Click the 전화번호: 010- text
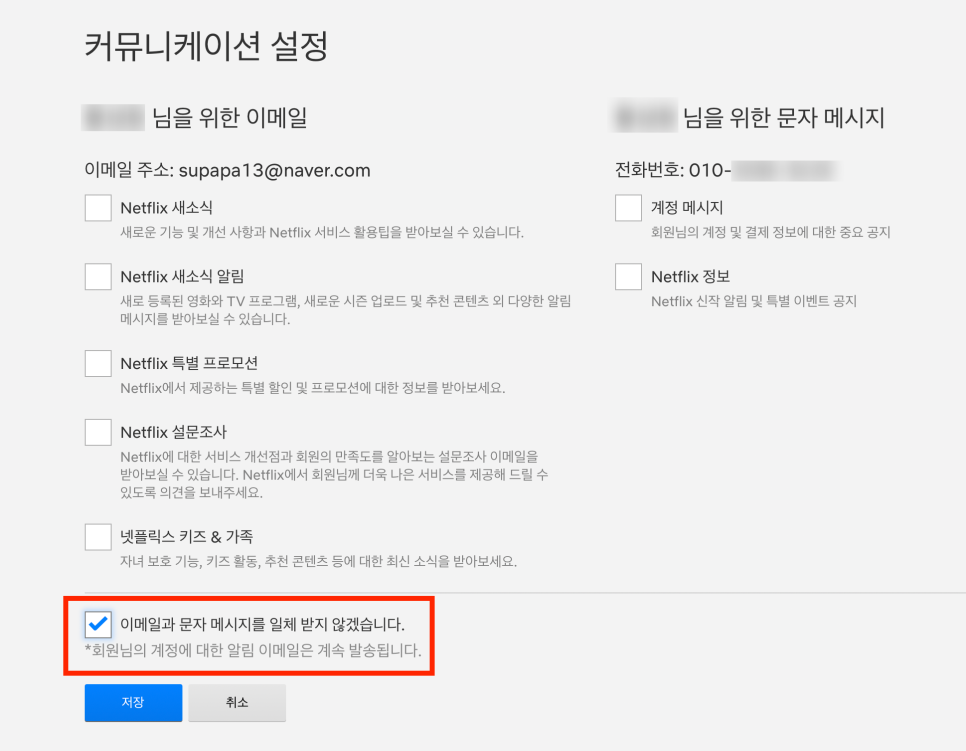The width and height of the screenshot is (966, 751). (673, 170)
